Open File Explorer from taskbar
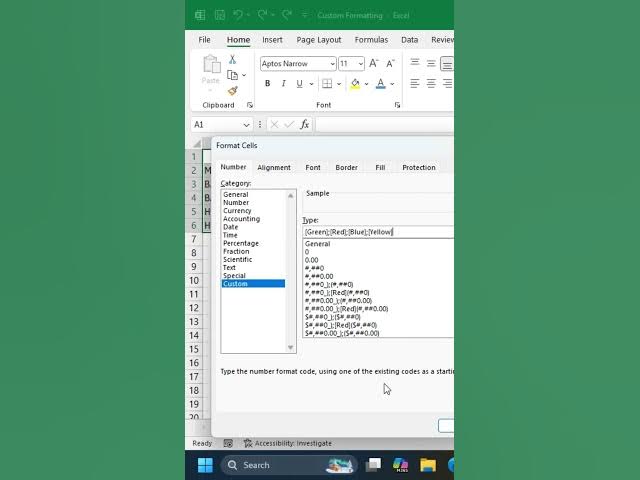Viewport: 640px width, 480px height. pos(428,465)
